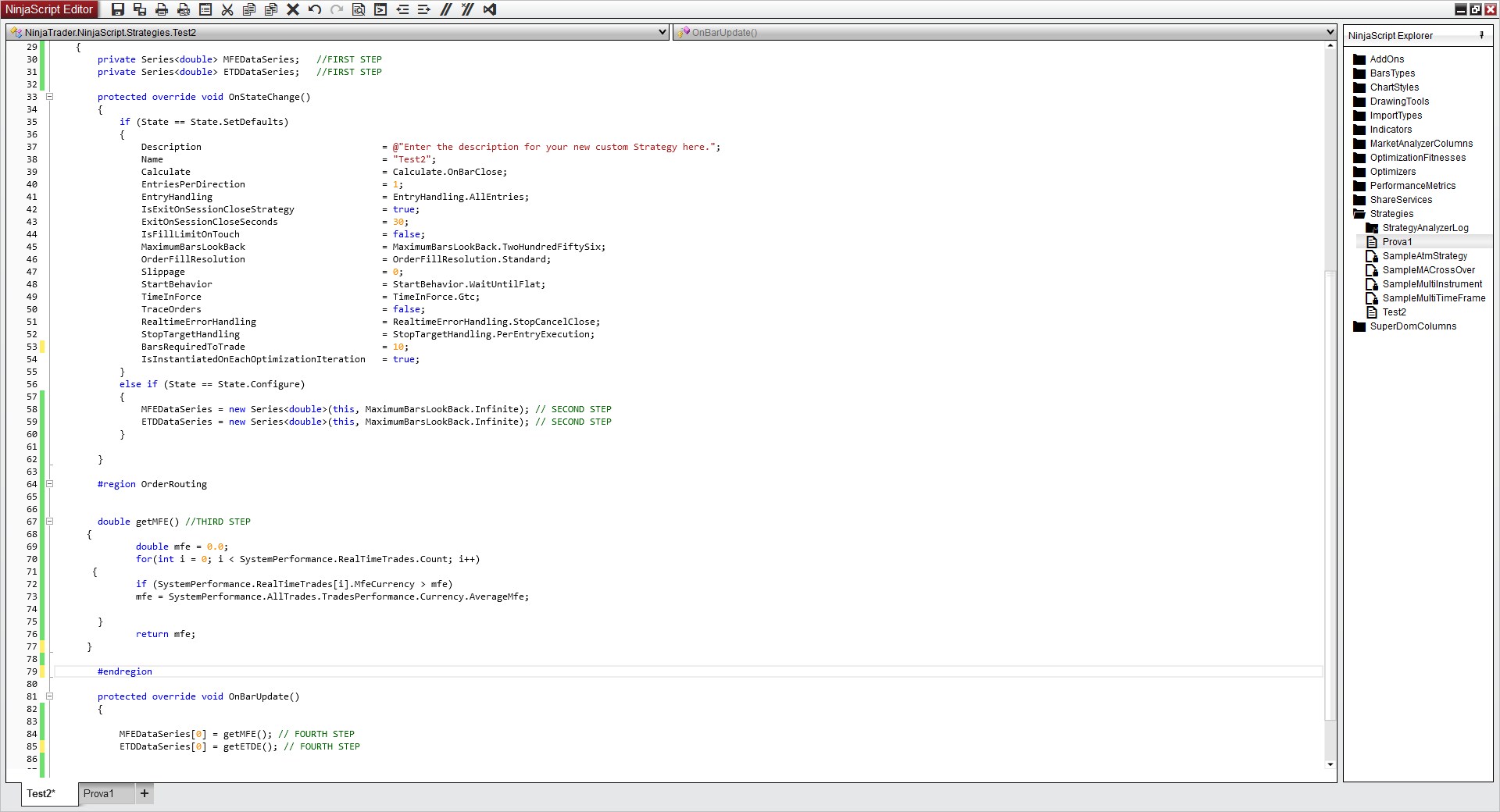Print the script with the printer icon
The width and height of the screenshot is (1500, 812).
click(162, 9)
